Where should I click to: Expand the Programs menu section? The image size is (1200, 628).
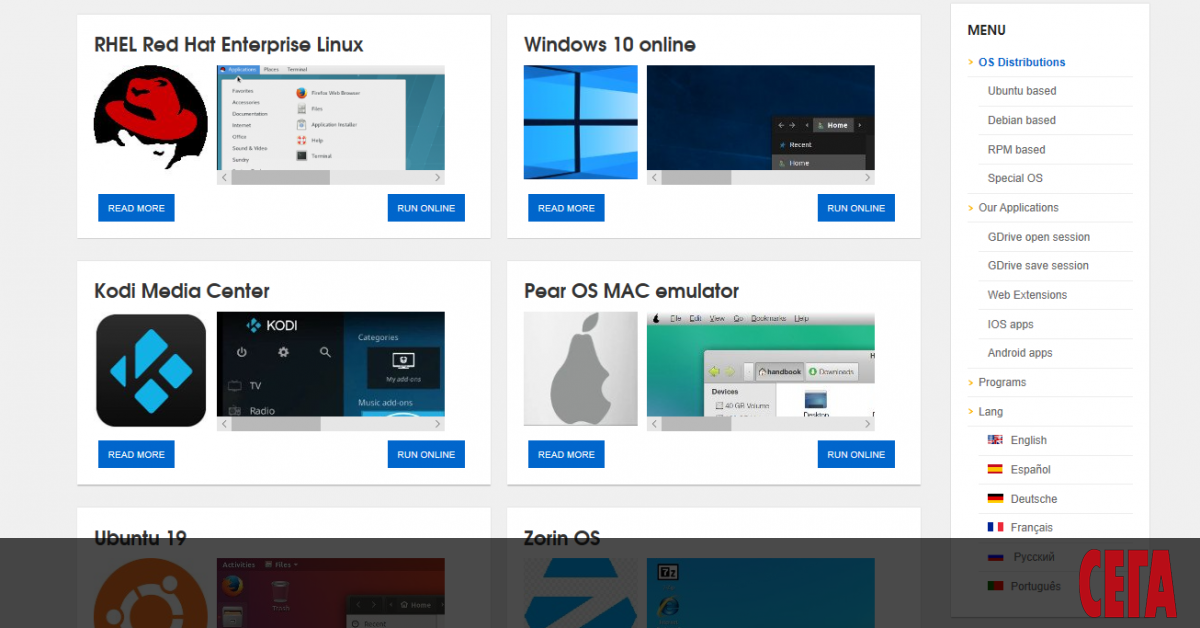pos(1002,382)
